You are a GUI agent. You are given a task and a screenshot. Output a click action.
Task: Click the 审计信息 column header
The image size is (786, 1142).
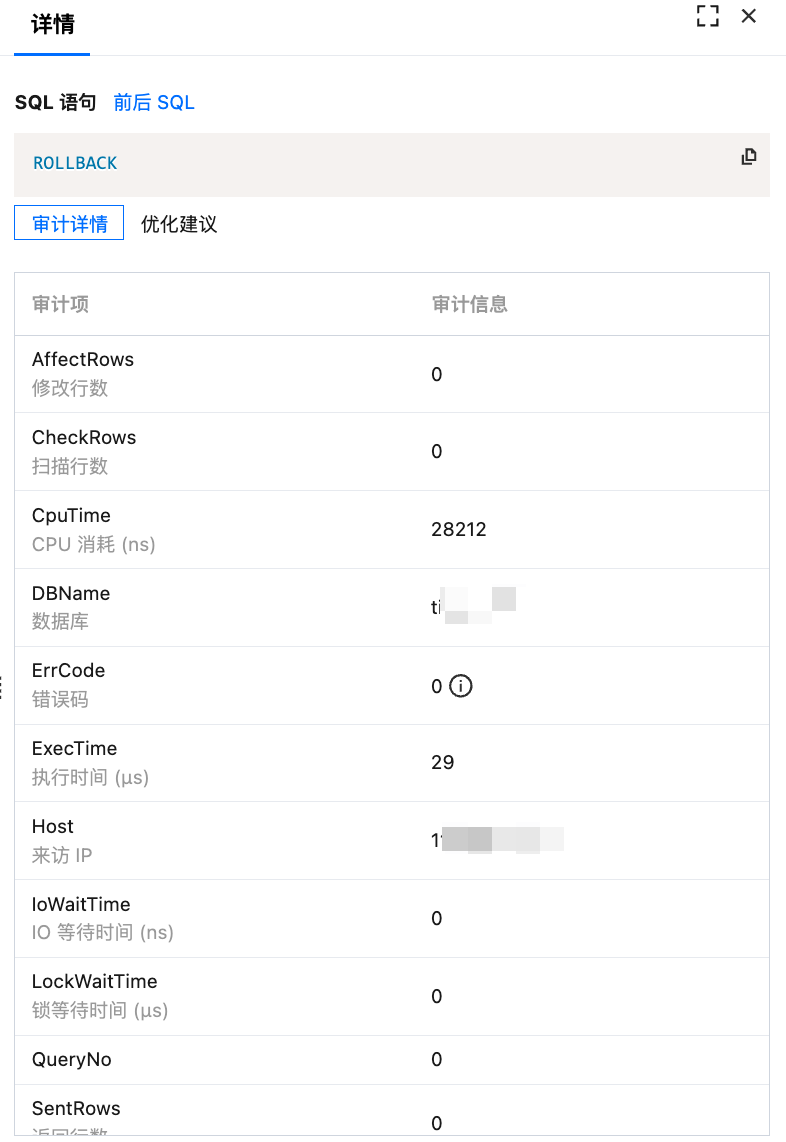tap(470, 304)
